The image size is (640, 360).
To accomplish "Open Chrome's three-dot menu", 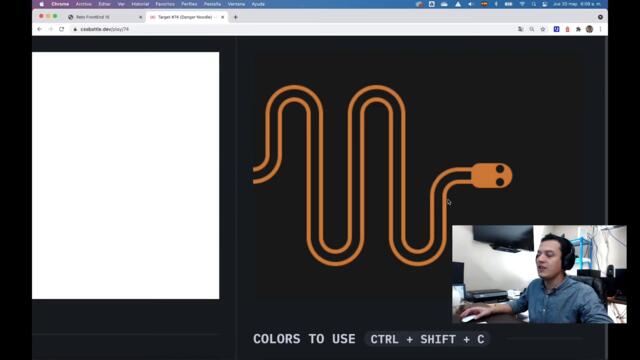I will [600, 29].
